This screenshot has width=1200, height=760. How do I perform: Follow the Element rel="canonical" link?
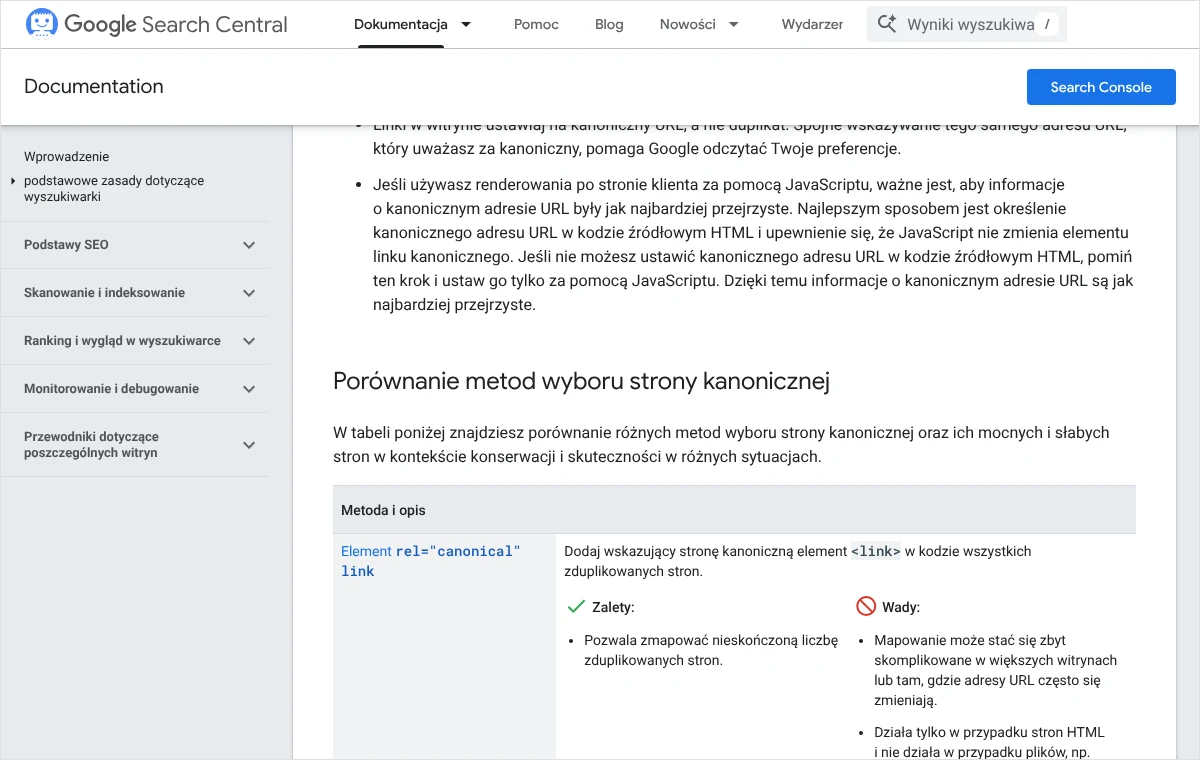431,561
